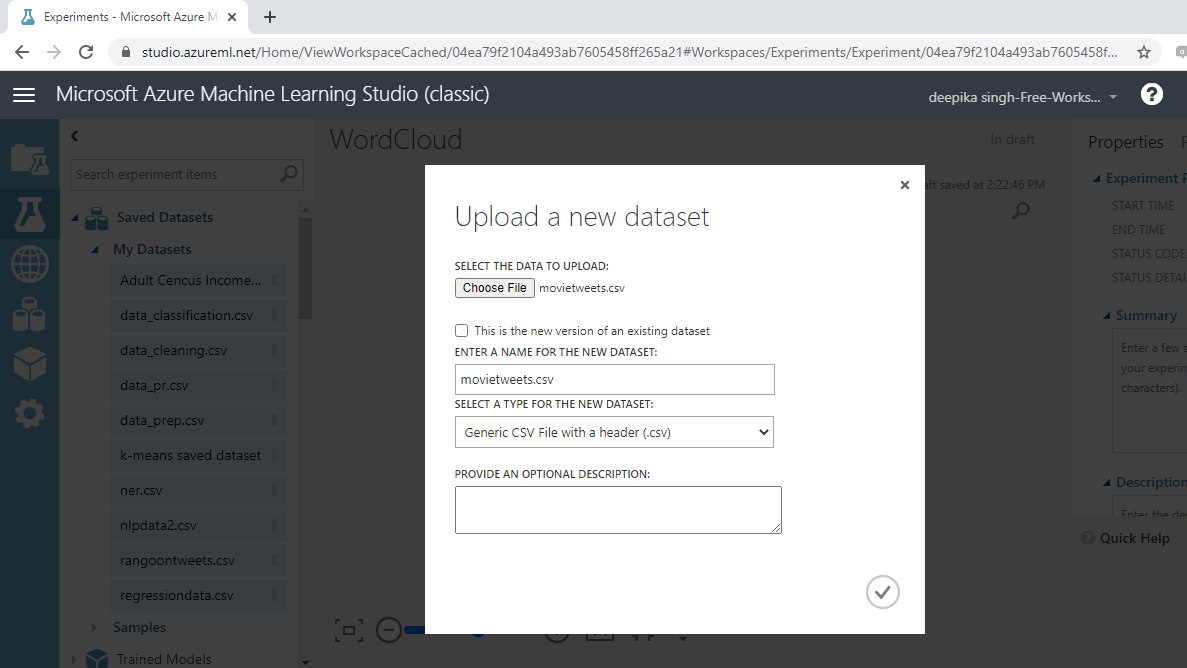Image resolution: width=1187 pixels, height=668 pixels.
Task: Expand the Samples tree node
Action: click(94, 627)
